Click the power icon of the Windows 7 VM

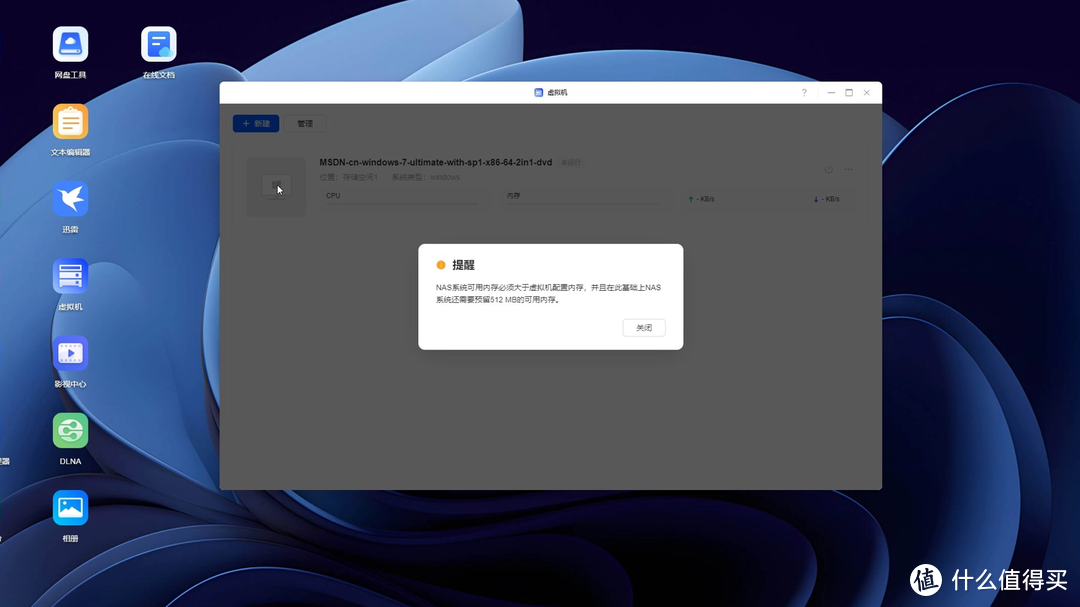point(829,169)
